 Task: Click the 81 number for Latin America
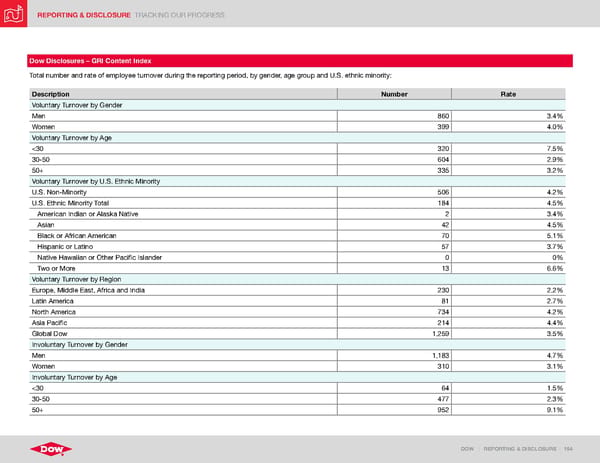tap(395, 301)
